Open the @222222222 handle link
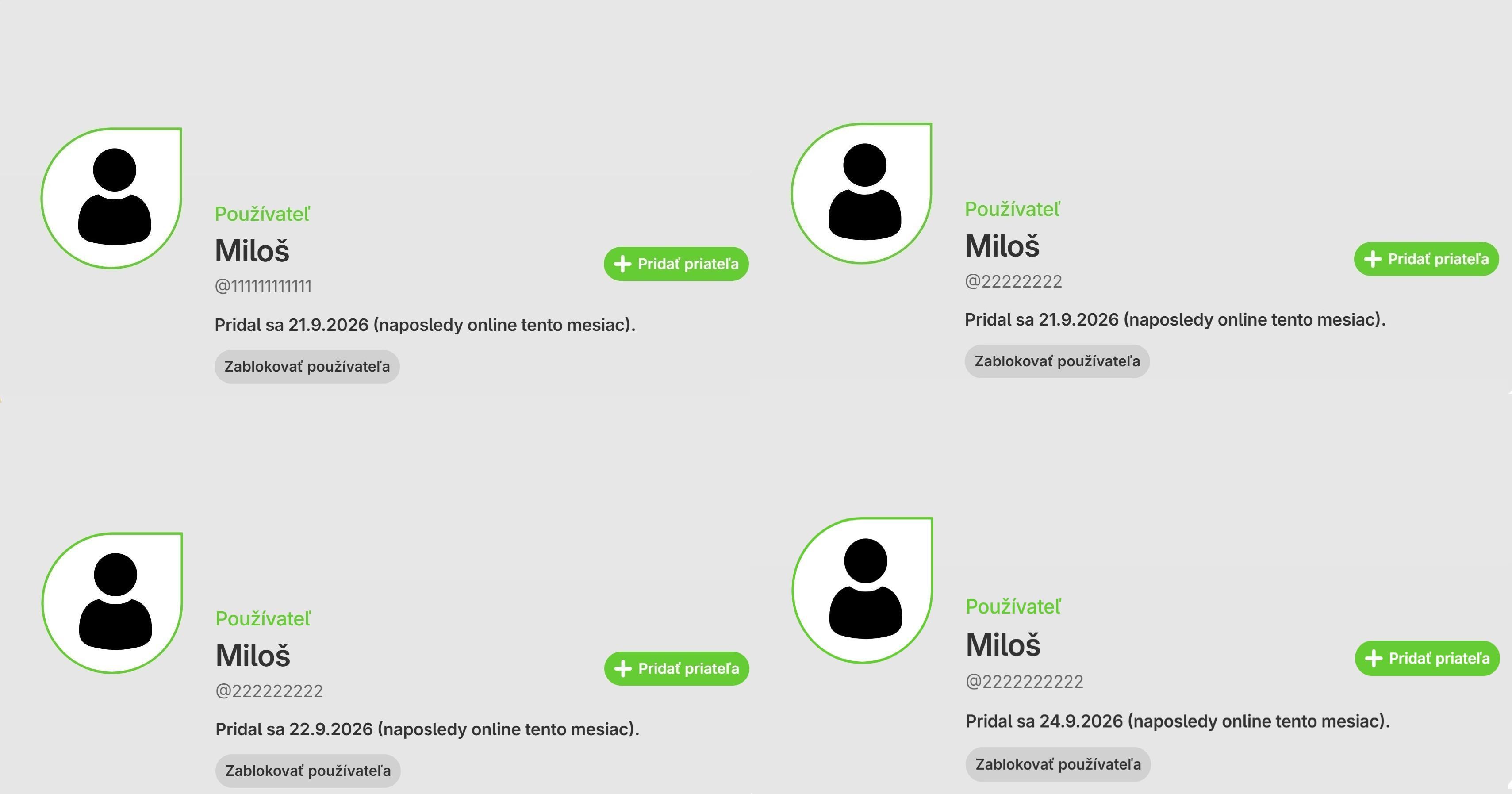The image size is (1512, 794). pos(269,691)
